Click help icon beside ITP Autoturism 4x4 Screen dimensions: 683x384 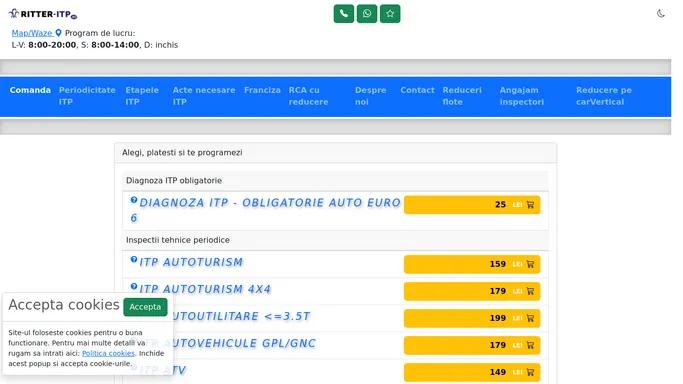pos(134,286)
